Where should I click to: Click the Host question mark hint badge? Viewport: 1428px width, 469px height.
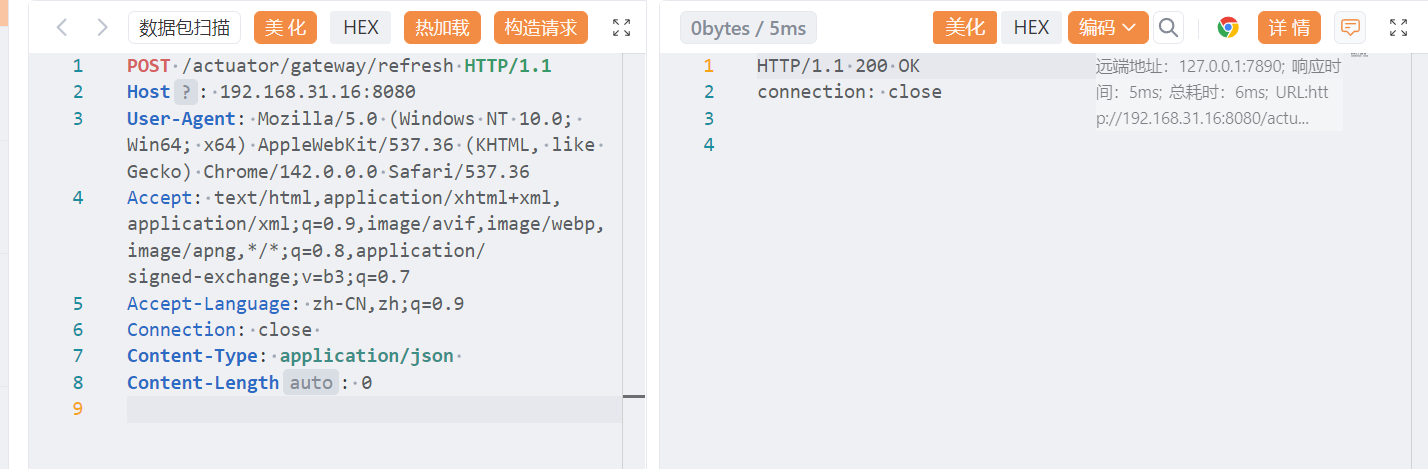[186, 92]
